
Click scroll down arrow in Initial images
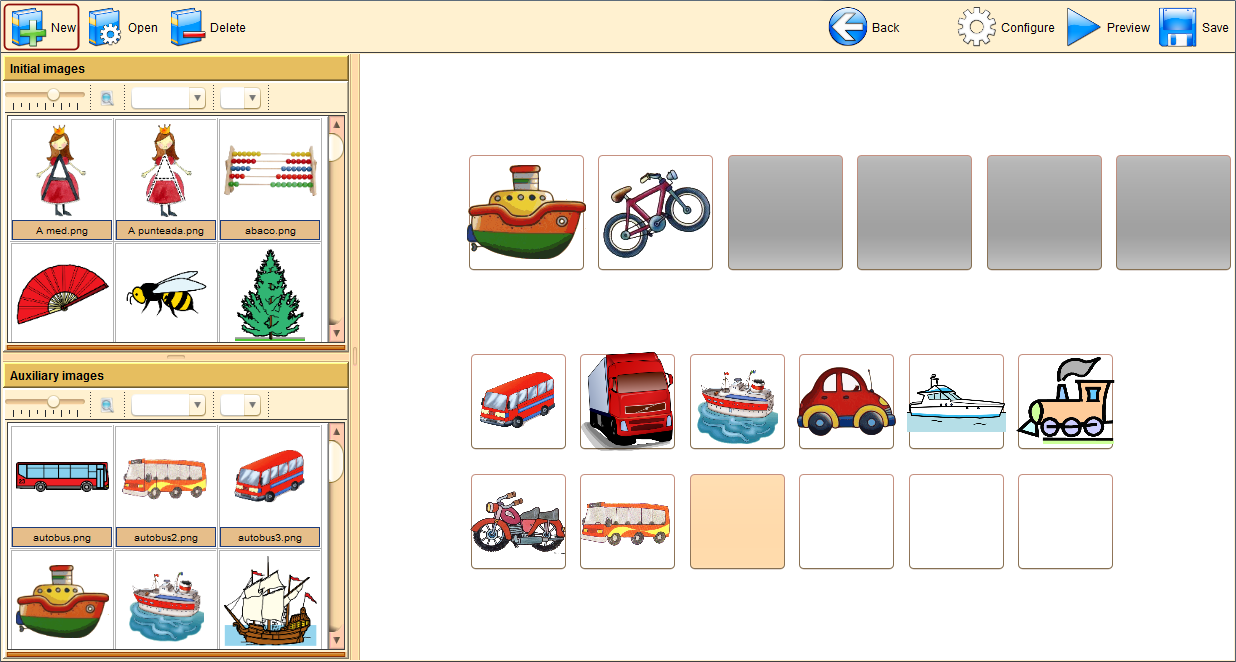(336, 334)
